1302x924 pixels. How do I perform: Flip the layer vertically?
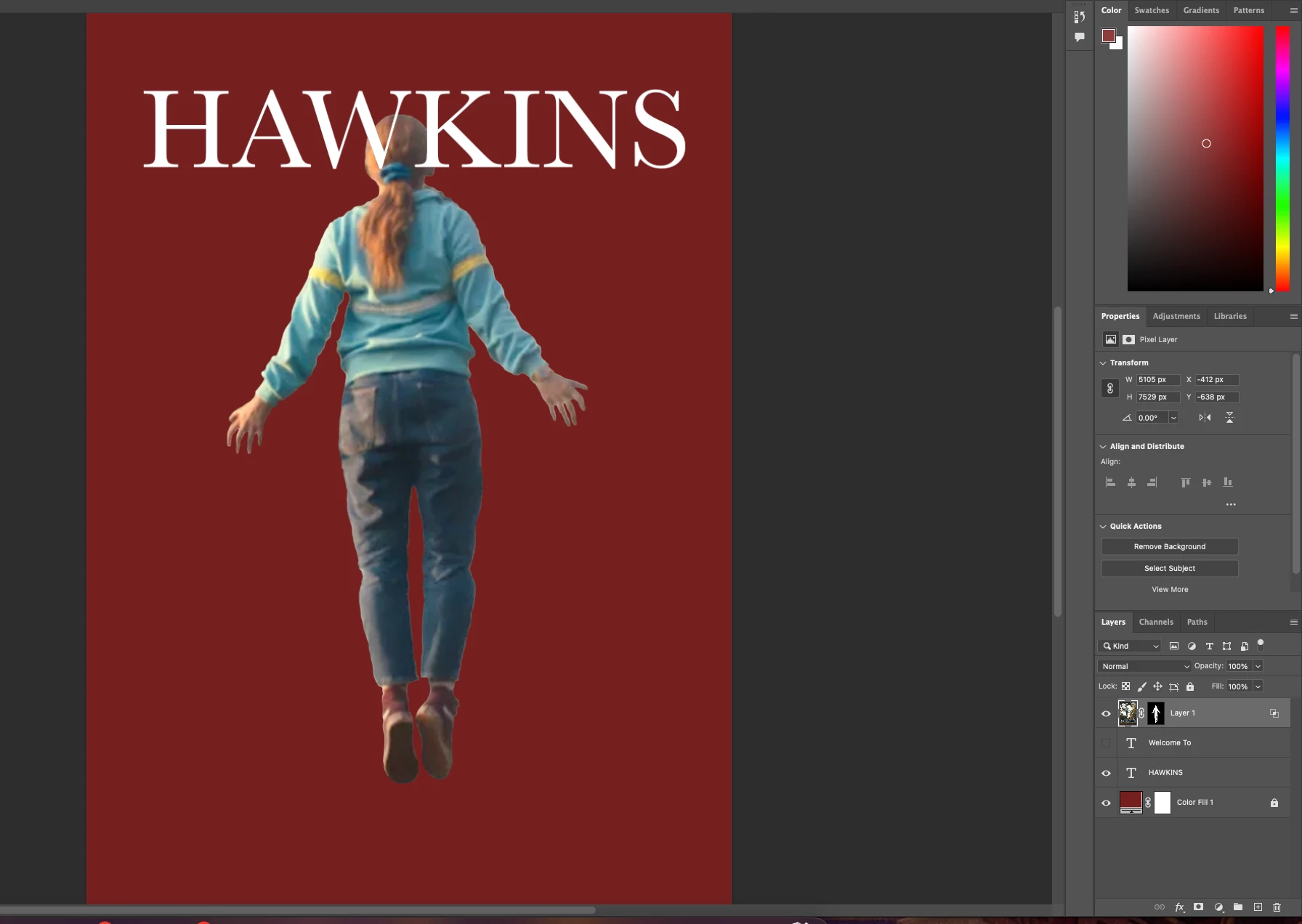click(1230, 418)
